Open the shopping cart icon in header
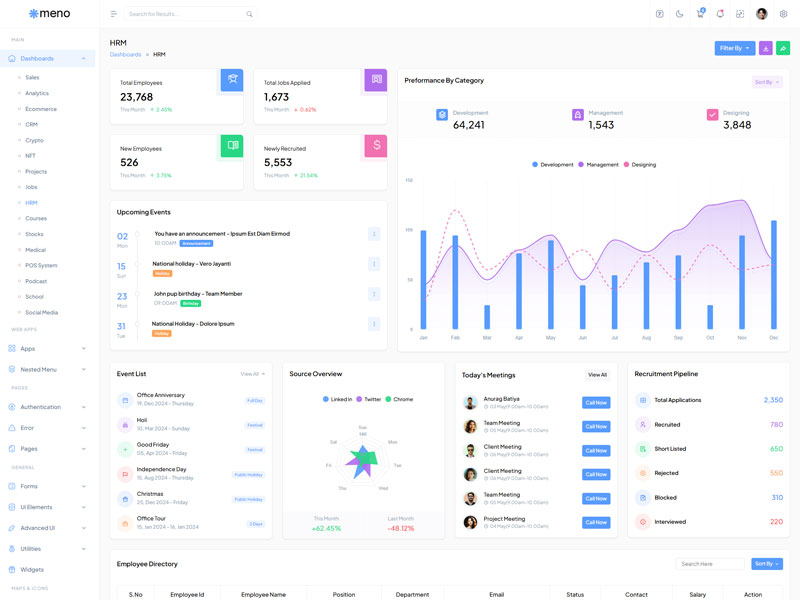This screenshot has height=600, width=800. click(x=700, y=14)
